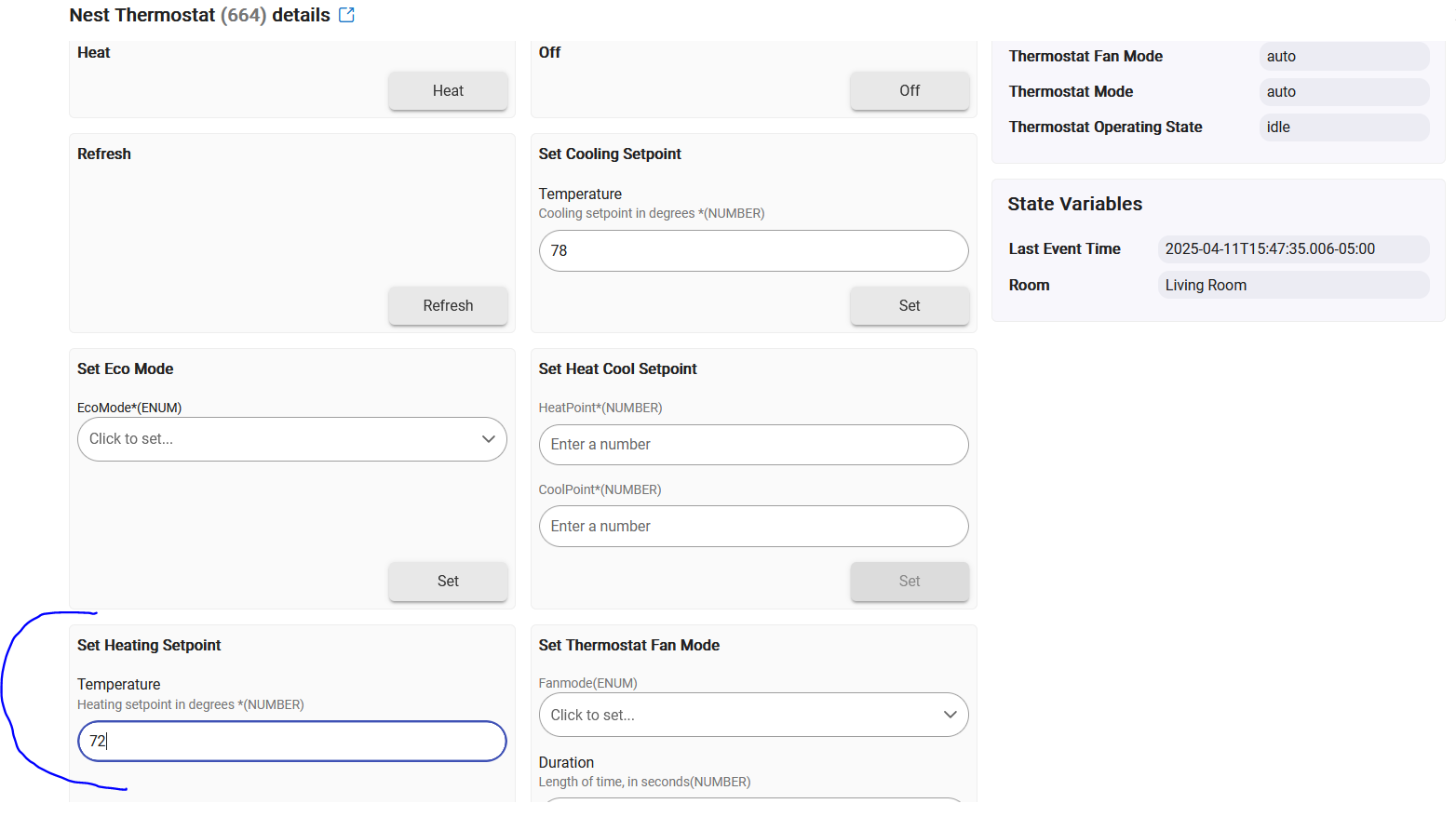Click the CoolPoint number field
This screenshot has width=1456, height=817.
pyautogui.click(x=754, y=526)
